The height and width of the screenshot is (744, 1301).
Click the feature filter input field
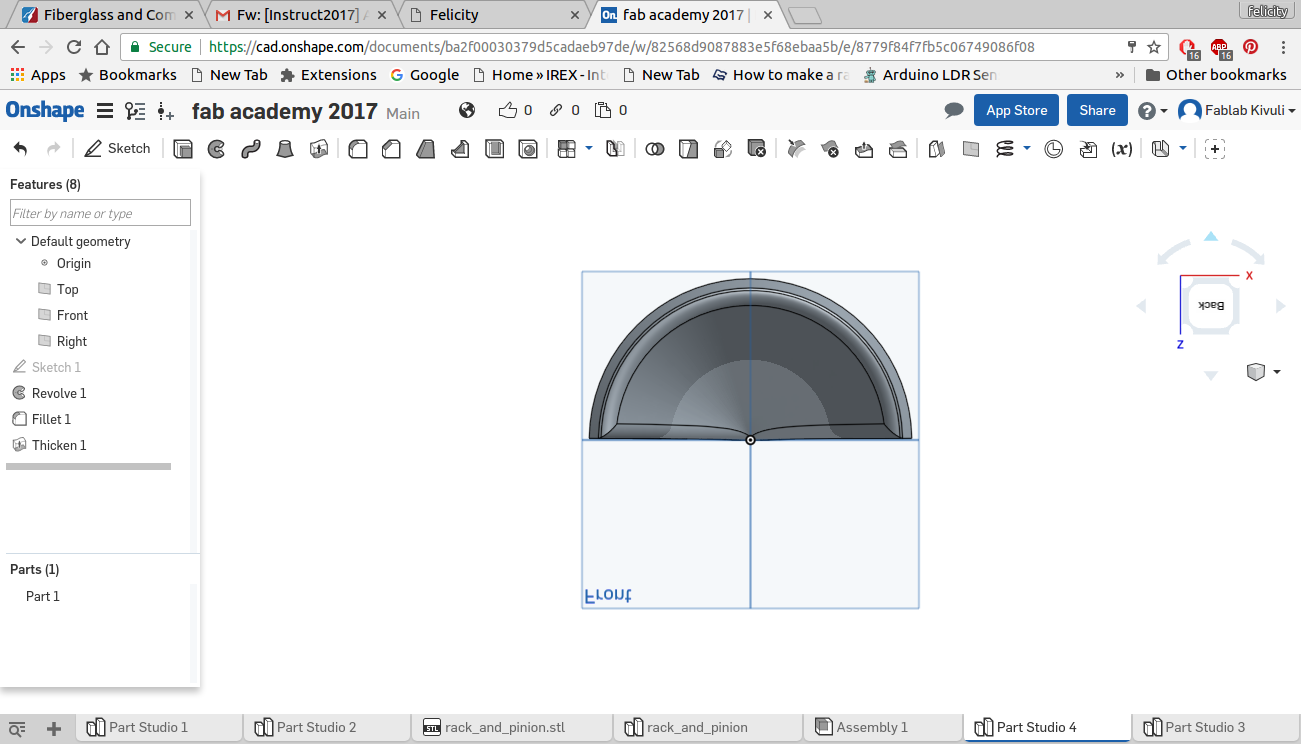pyautogui.click(x=100, y=213)
